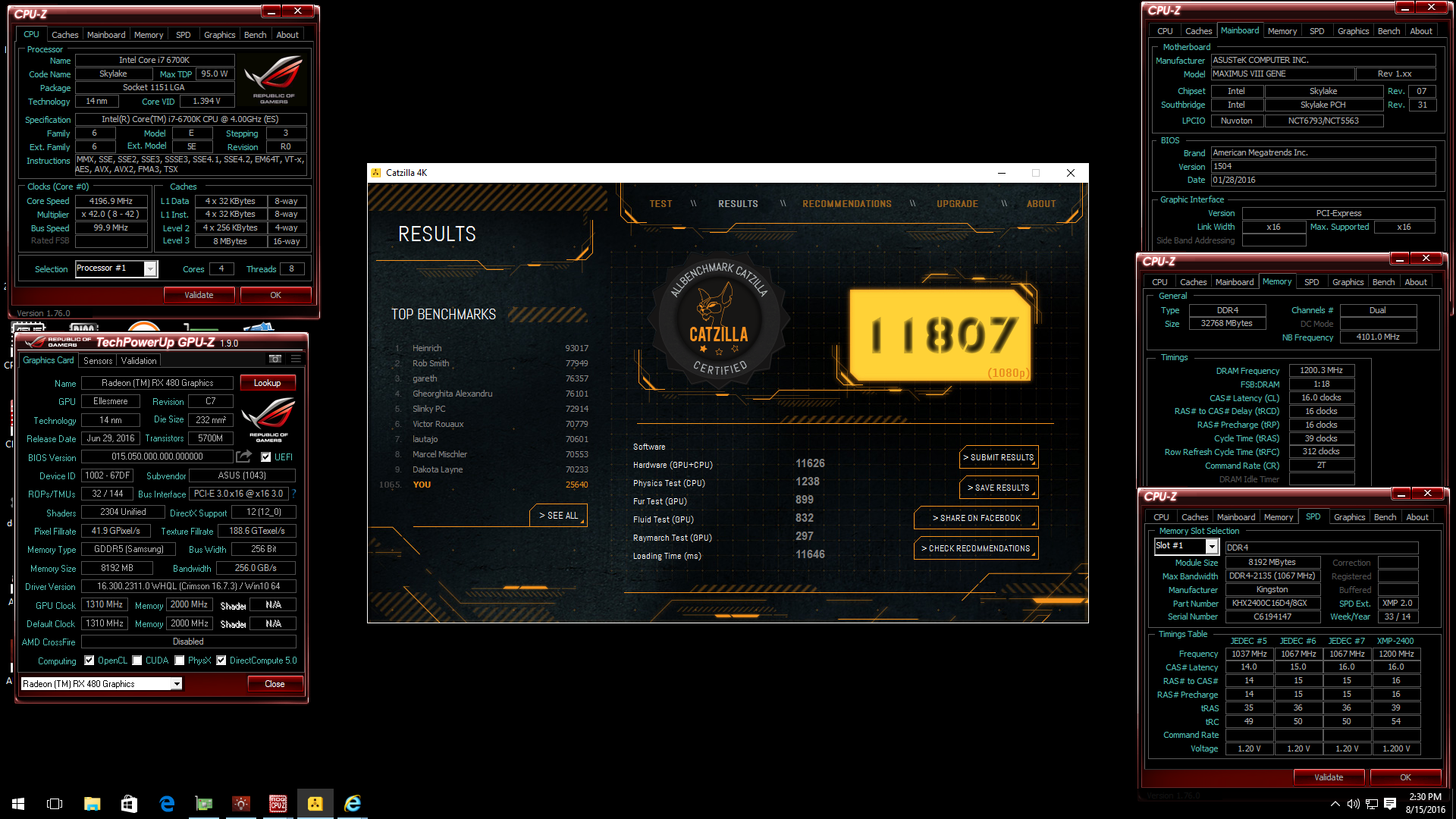1456x819 pixels.
Task: Click the Catzilla 4K window title icon
Action: point(376,173)
